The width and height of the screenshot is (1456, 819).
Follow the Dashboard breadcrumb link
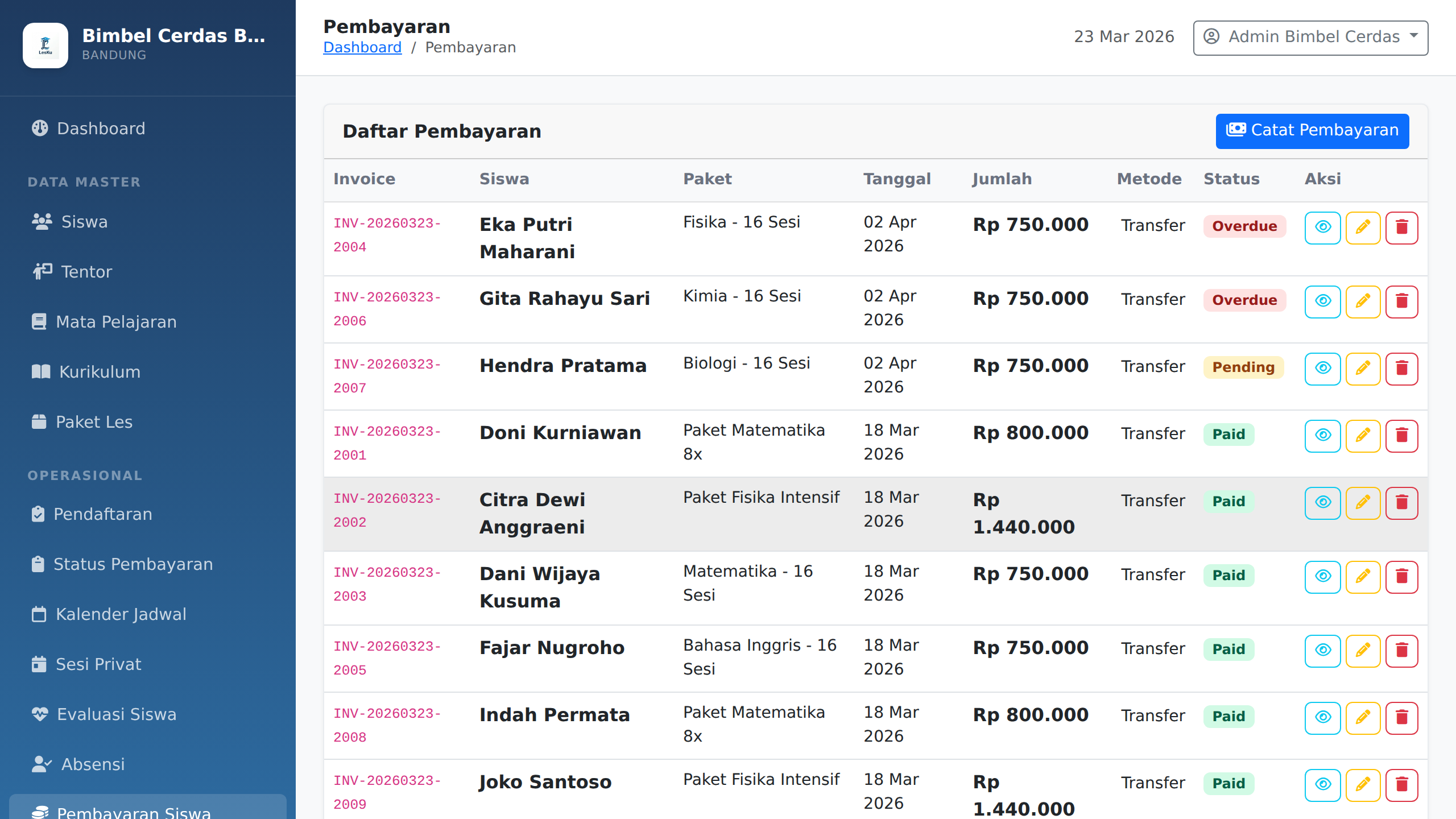point(362,48)
